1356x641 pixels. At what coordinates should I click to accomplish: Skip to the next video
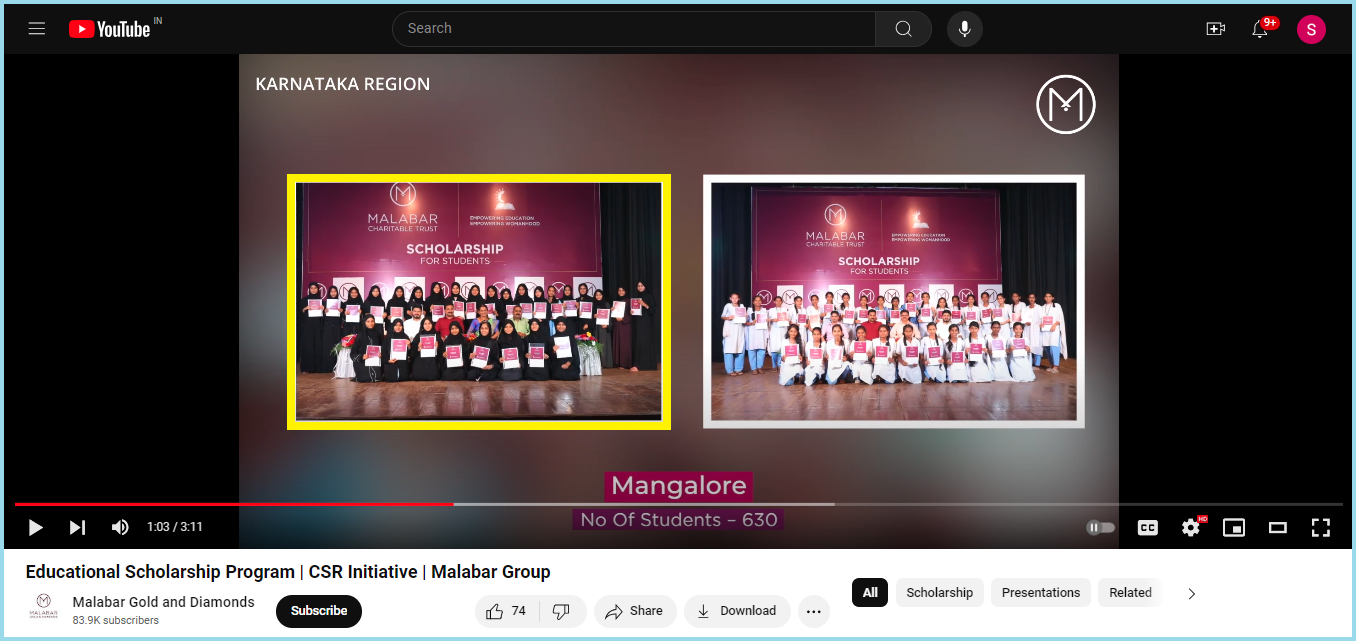click(x=77, y=527)
